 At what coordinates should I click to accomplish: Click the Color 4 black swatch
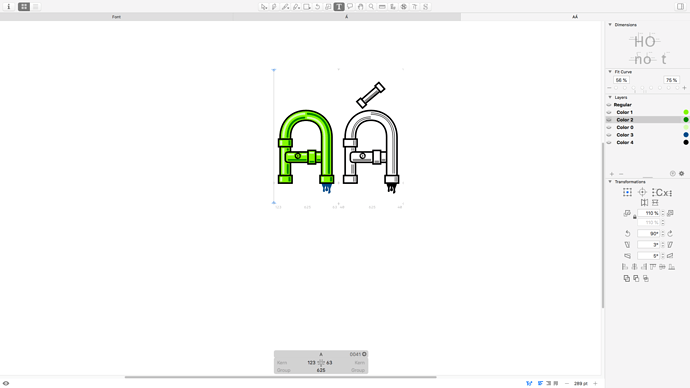(686, 143)
